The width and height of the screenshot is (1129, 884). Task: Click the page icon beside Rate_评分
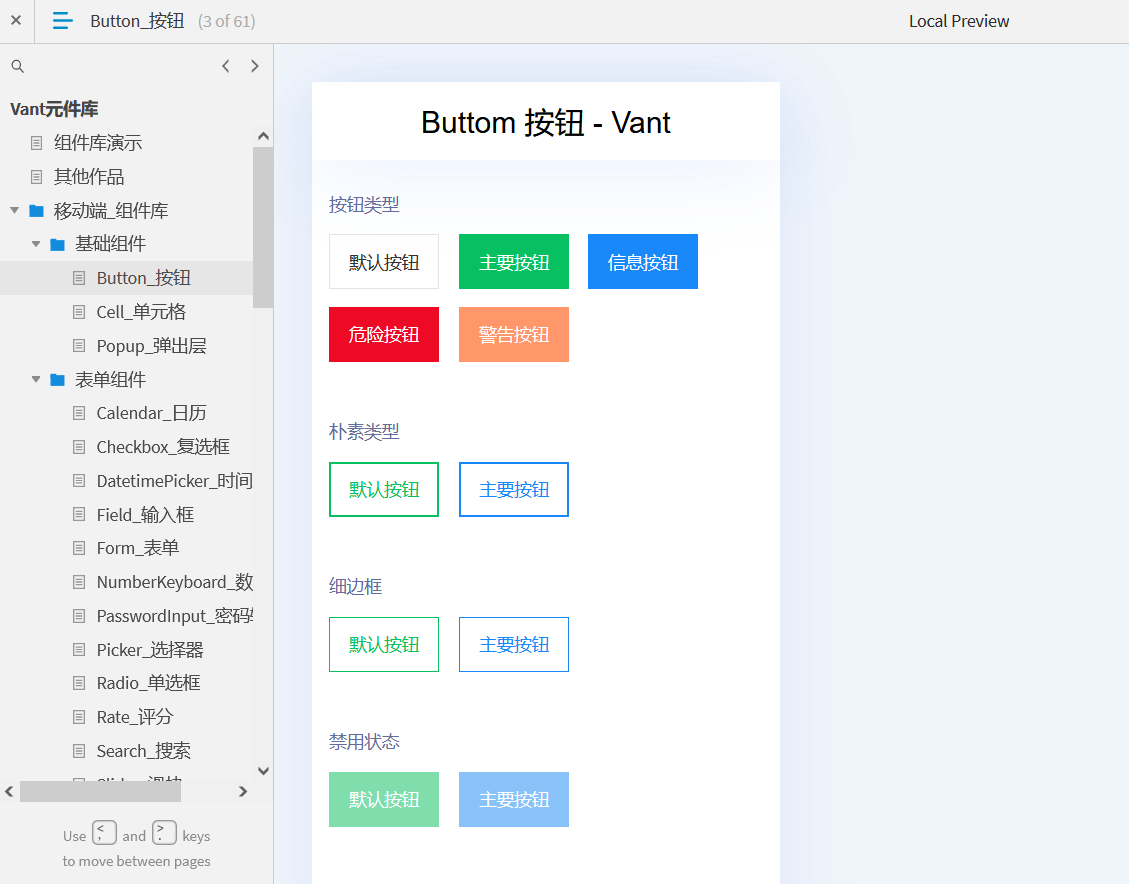79,717
